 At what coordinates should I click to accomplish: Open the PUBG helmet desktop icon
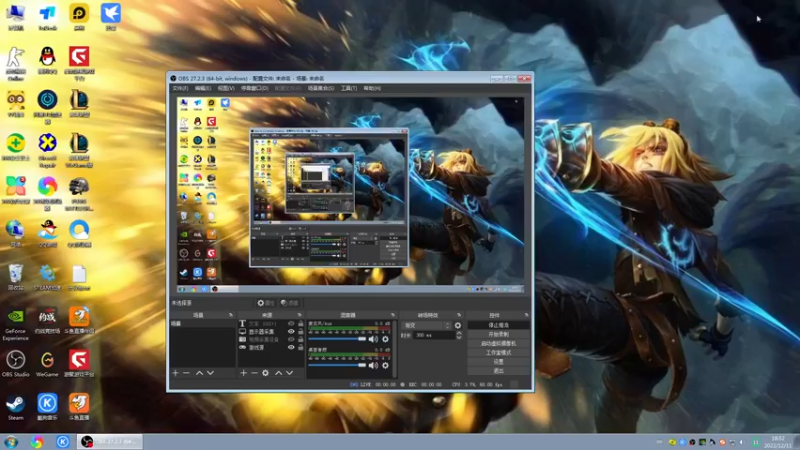[79, 193]
